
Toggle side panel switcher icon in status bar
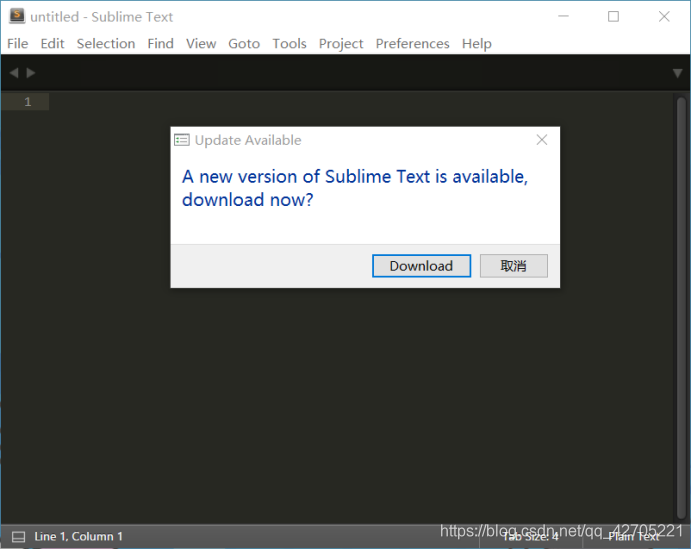tap(18, 537)
